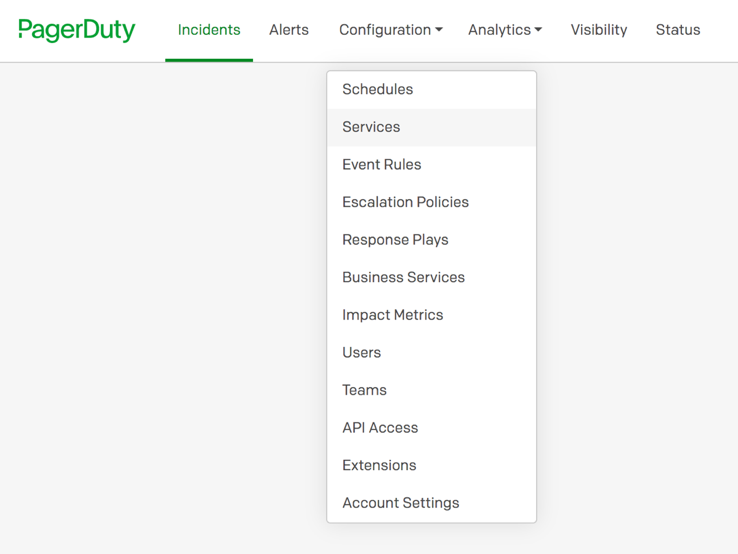Open API Access settings

(432, 428)
